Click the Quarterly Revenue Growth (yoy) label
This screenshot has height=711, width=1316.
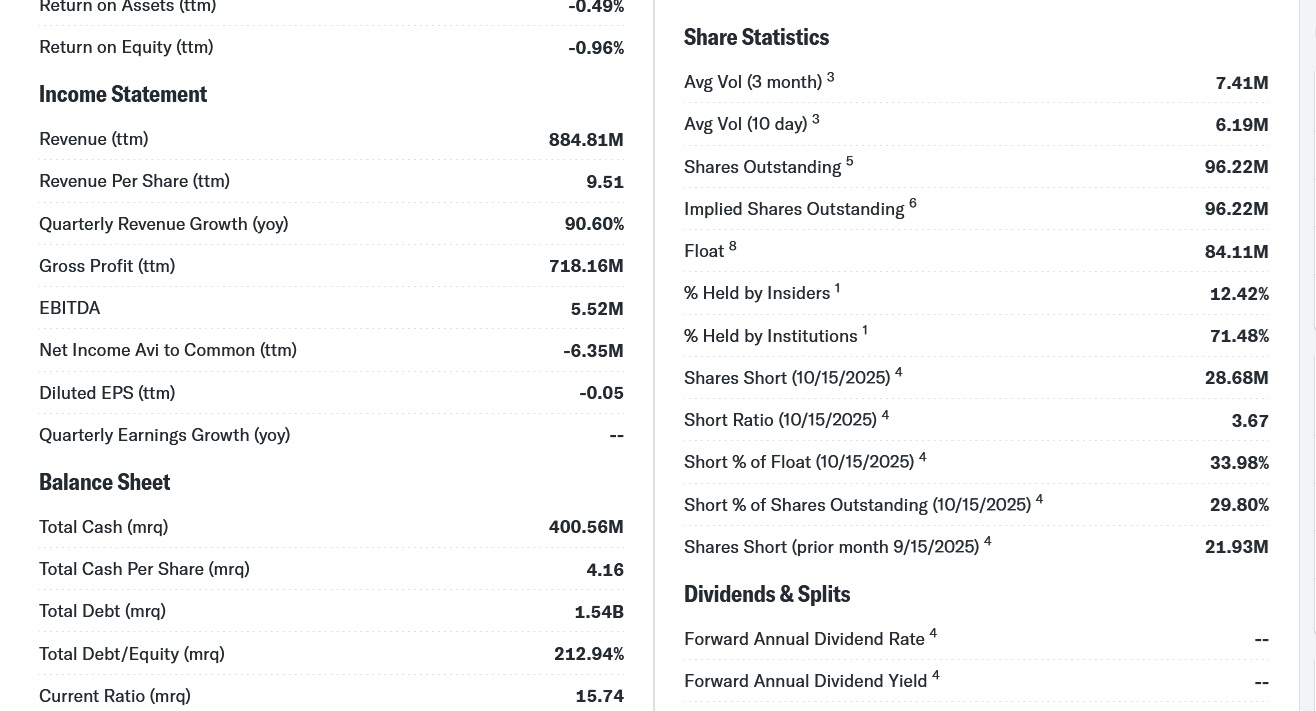click(163, 224)
